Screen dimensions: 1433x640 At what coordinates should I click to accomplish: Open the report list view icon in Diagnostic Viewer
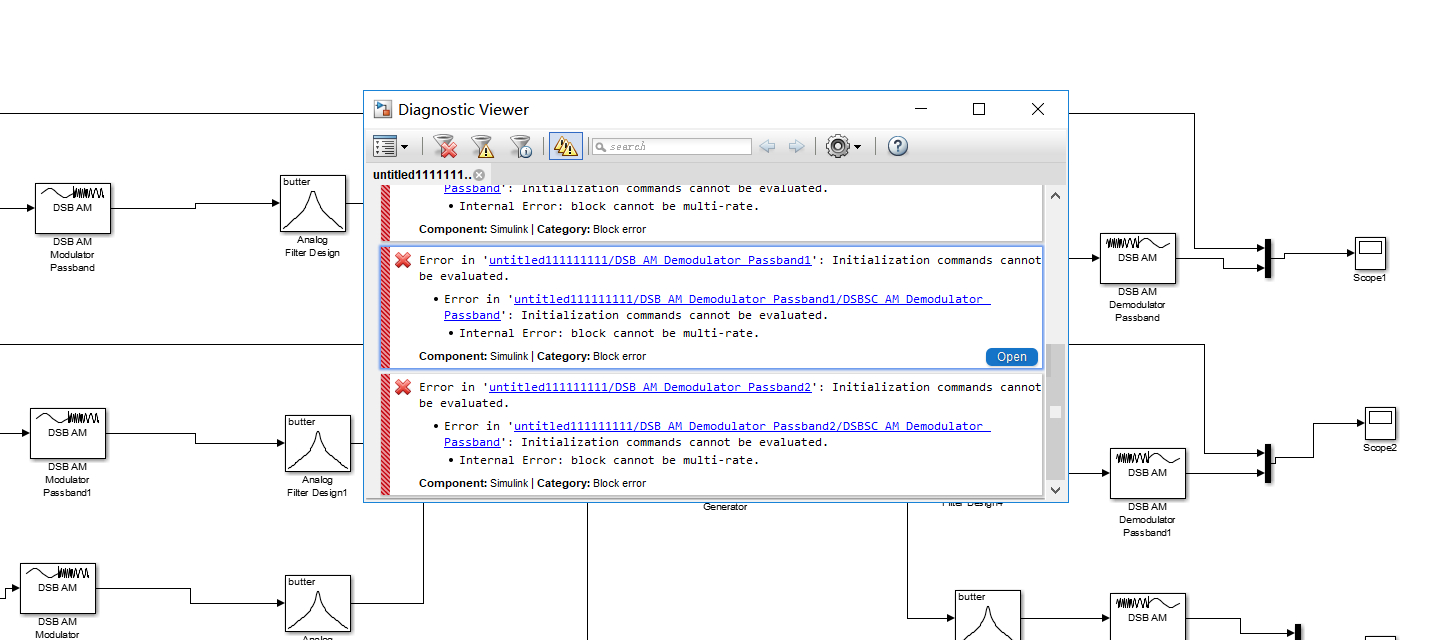385,146
